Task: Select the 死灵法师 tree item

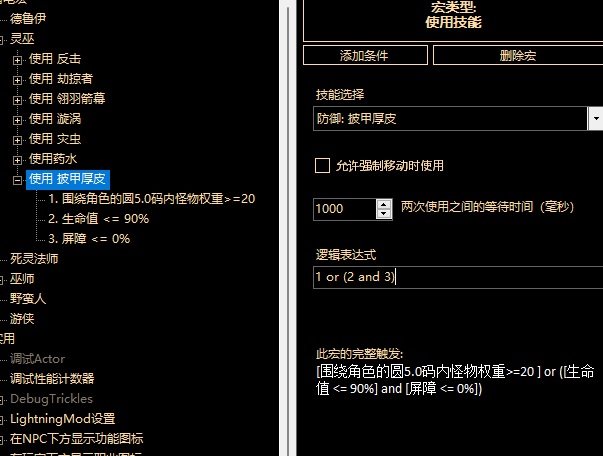Action: click(34, 259)
